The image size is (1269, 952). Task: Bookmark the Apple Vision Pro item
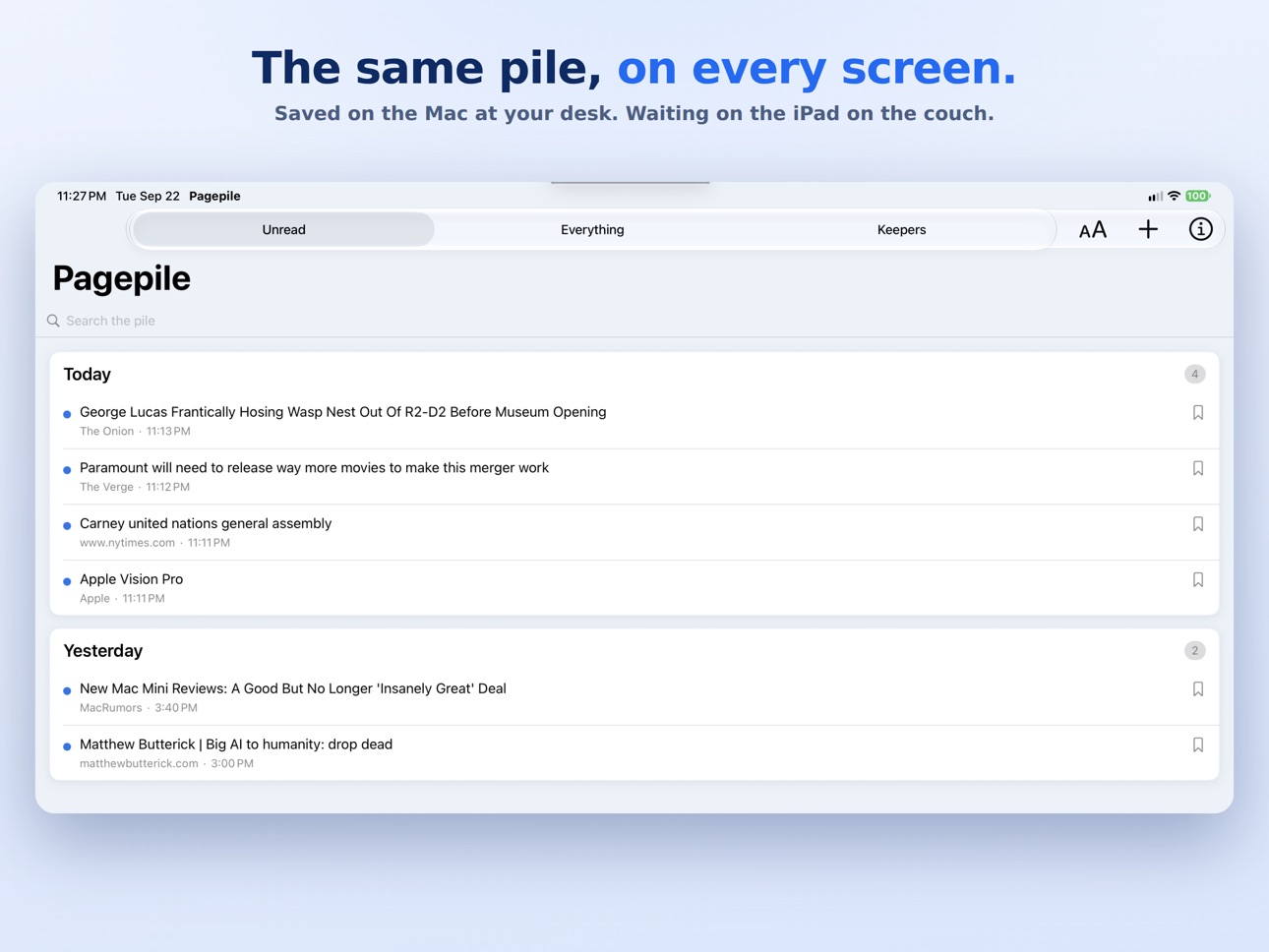pos(1198,580)
